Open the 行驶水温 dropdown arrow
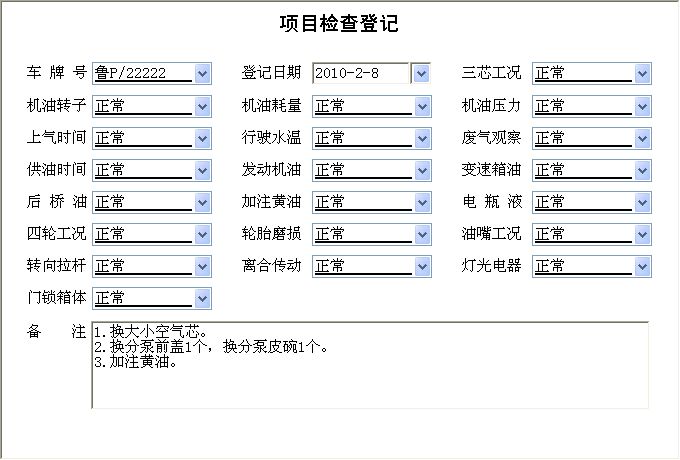 click(x=422, y=138)
